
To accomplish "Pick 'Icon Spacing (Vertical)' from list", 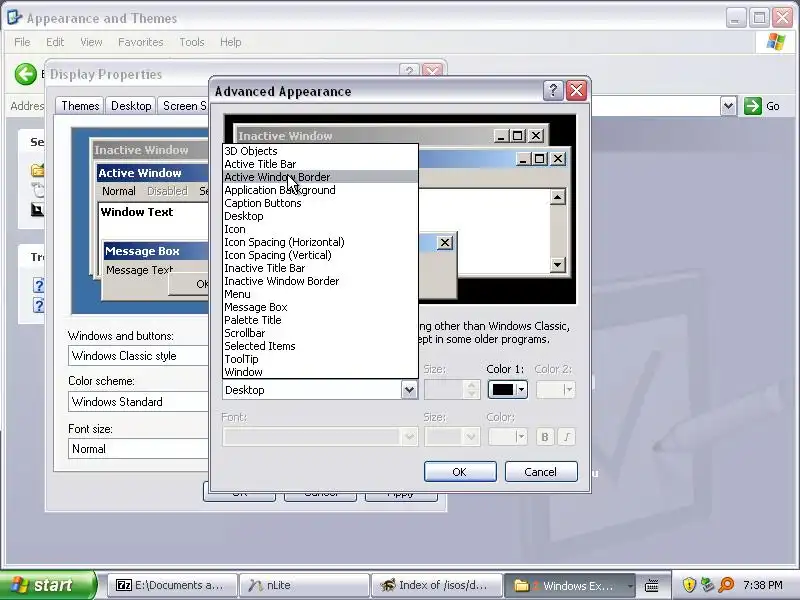I will click(320, 255).
